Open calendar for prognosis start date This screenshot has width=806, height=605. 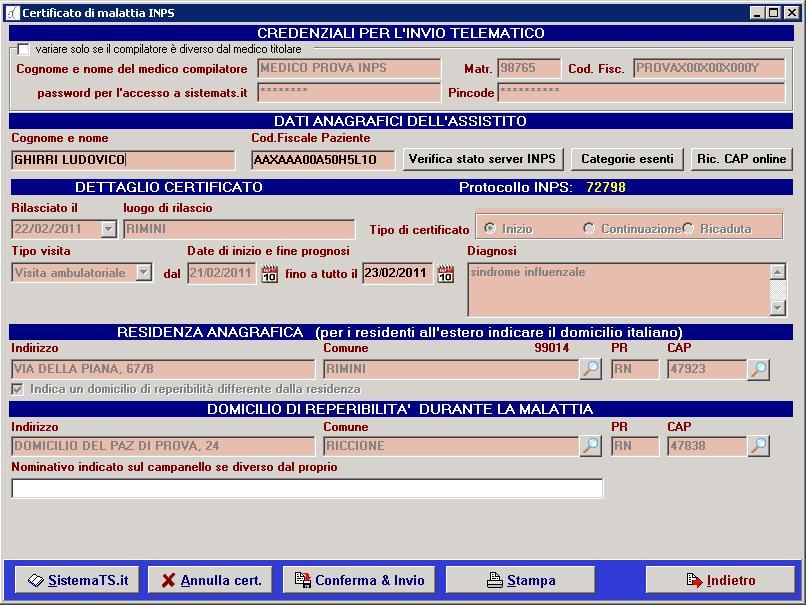pyautogui.click(x=269, y=273)
